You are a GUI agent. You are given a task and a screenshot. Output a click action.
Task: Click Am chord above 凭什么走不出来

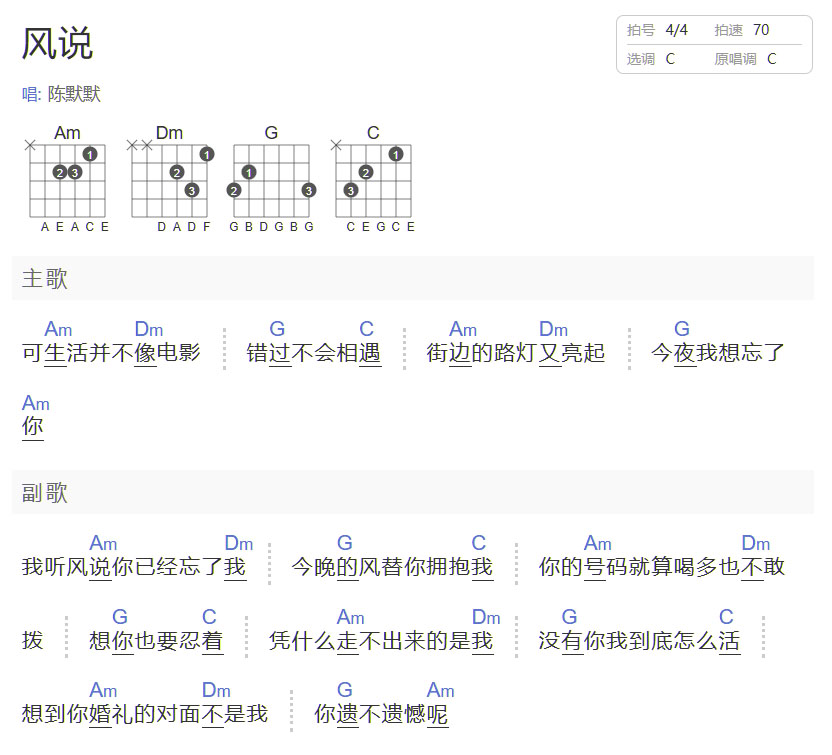[x=350, y=617]
